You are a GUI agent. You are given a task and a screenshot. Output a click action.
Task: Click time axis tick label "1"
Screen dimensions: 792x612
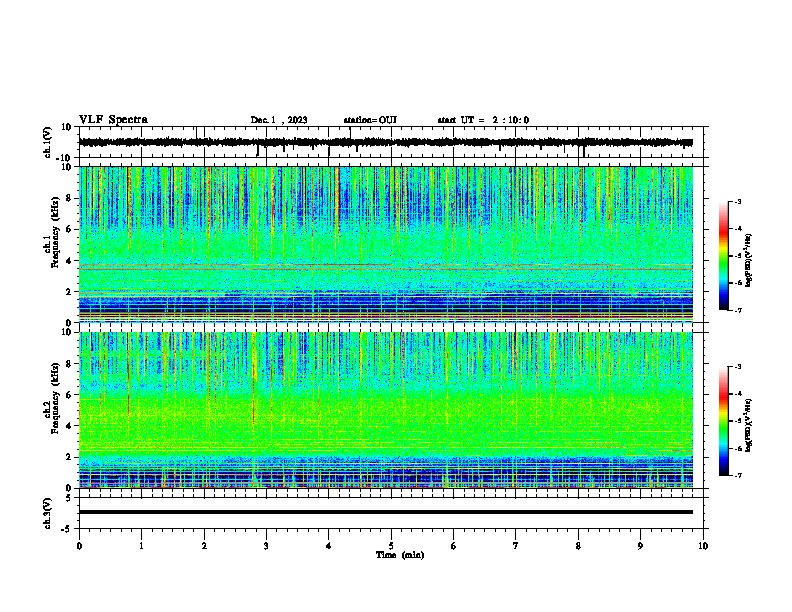tap(141, 546)
